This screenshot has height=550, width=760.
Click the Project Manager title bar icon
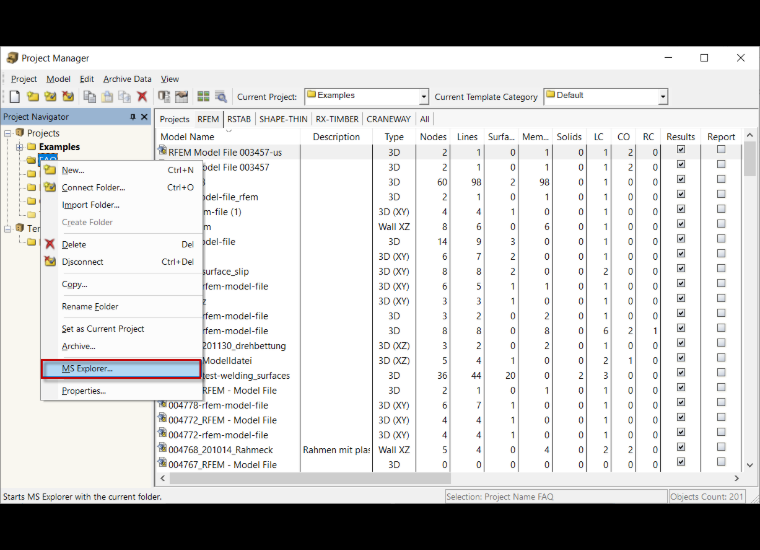[x=12, y=58]
